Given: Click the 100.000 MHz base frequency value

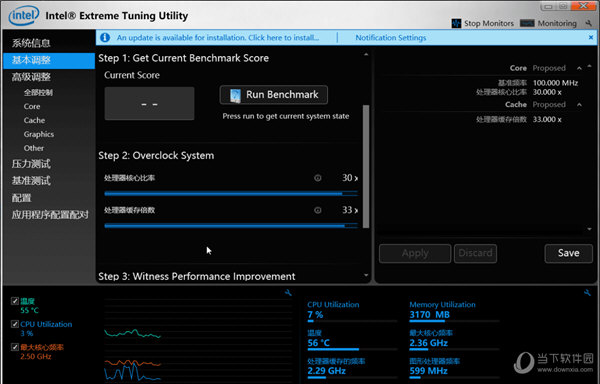Looking at the screenshot, I should [555, 83].
